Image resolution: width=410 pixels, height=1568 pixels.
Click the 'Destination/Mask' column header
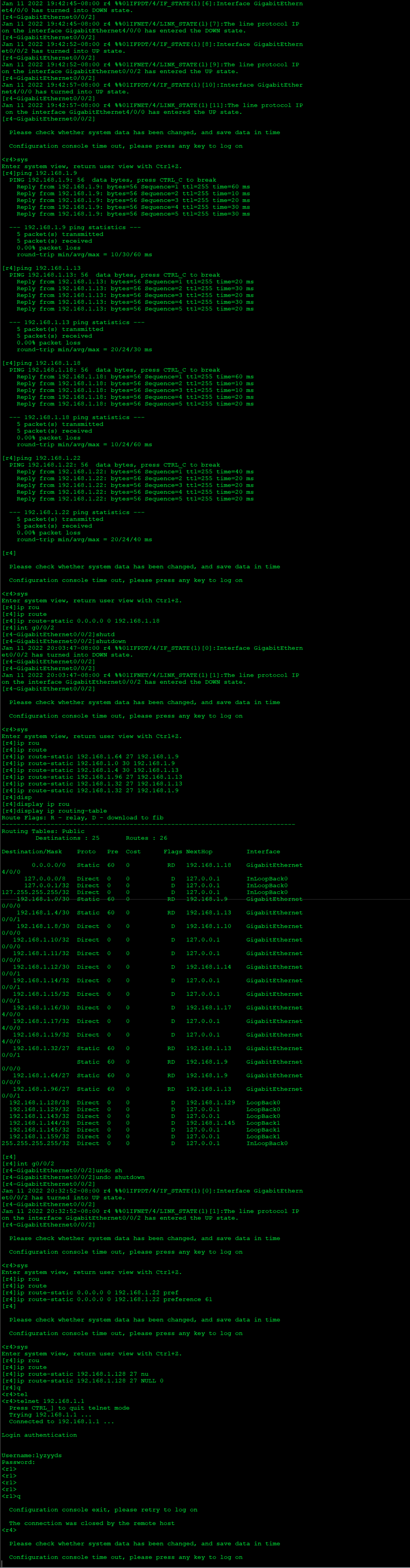[32, 852]
